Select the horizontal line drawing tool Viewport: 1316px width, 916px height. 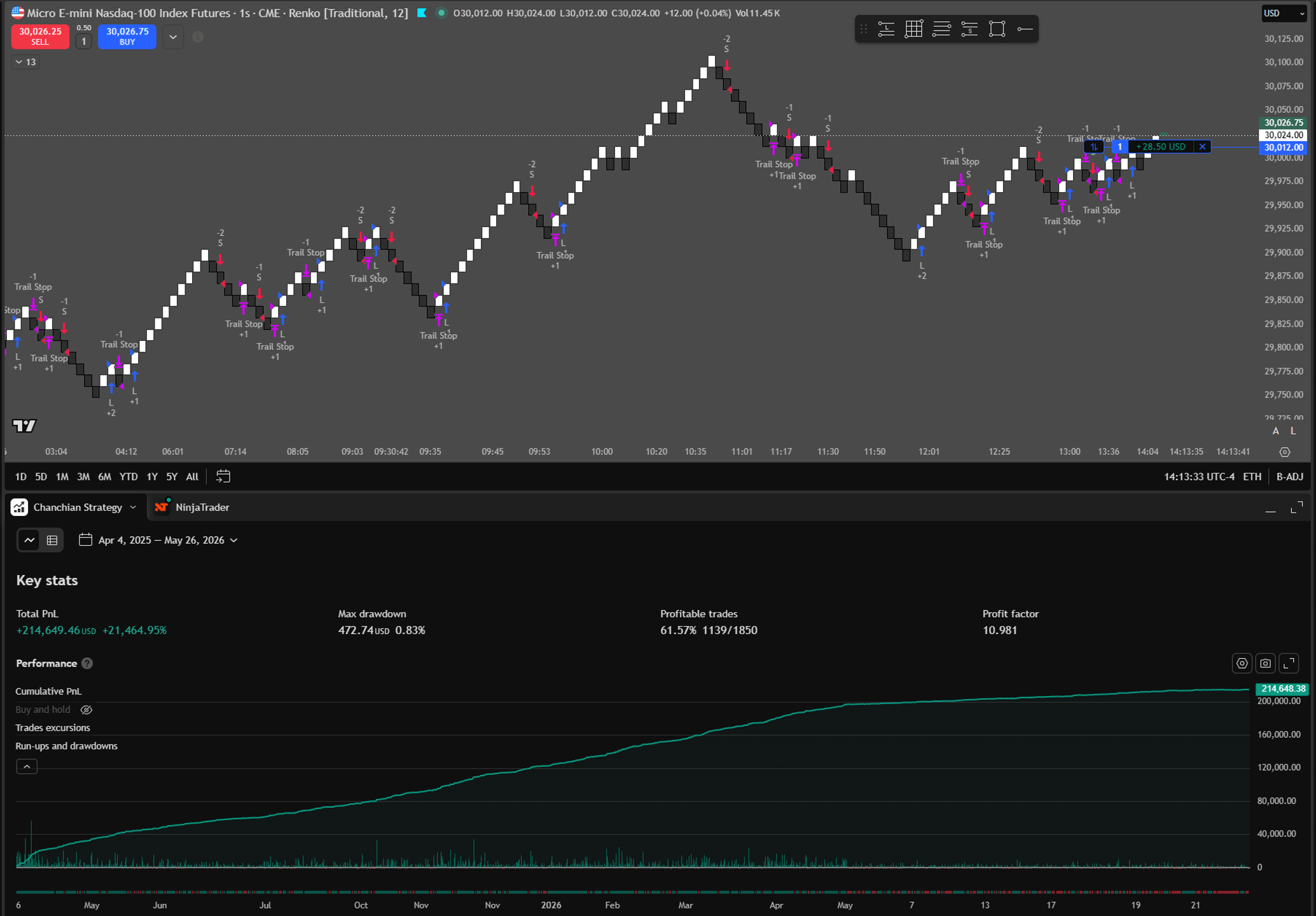pyautogui.click(x=1025, y=29)
